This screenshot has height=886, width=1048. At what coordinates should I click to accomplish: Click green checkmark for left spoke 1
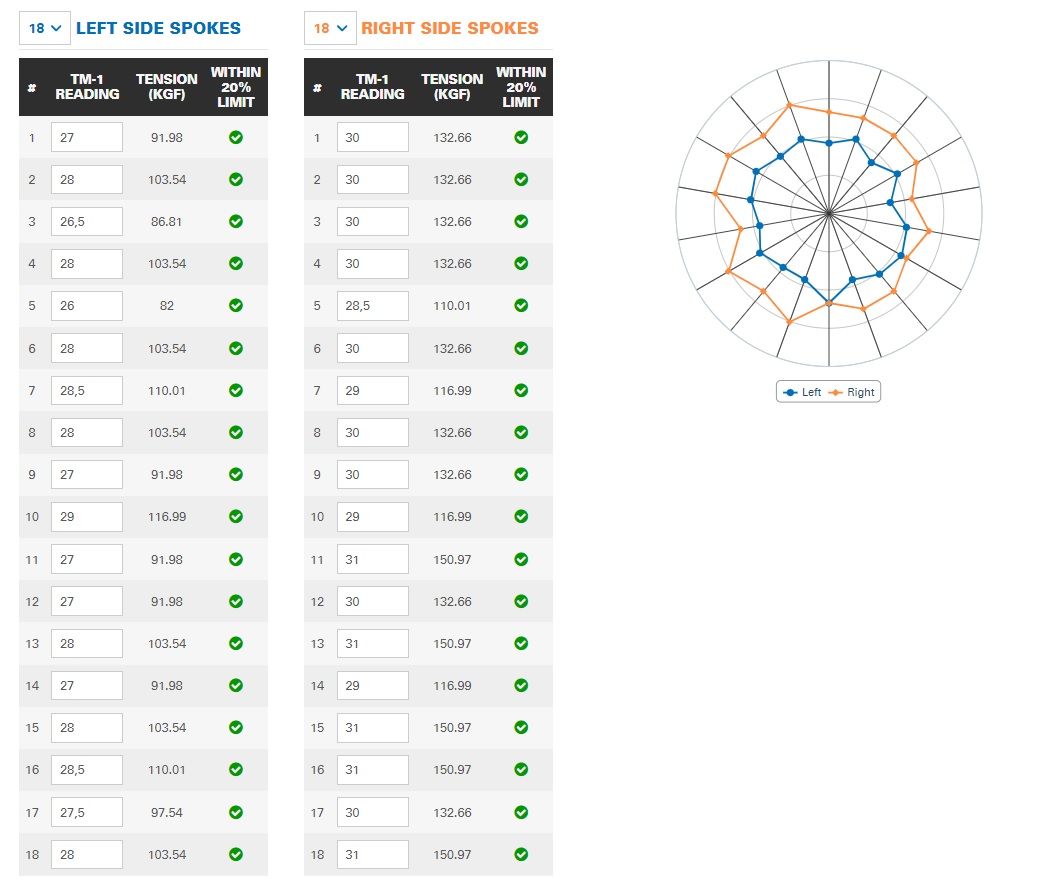coord(236,137)
